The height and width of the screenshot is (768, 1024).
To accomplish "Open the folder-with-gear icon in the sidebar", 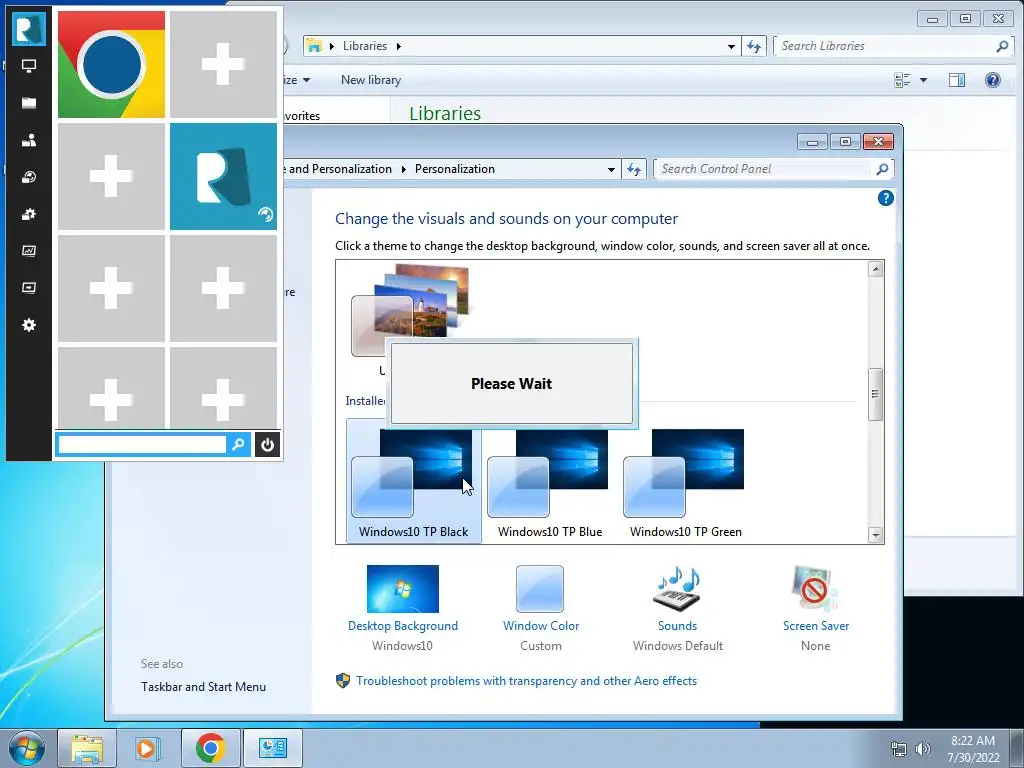I will pos(29,214).
